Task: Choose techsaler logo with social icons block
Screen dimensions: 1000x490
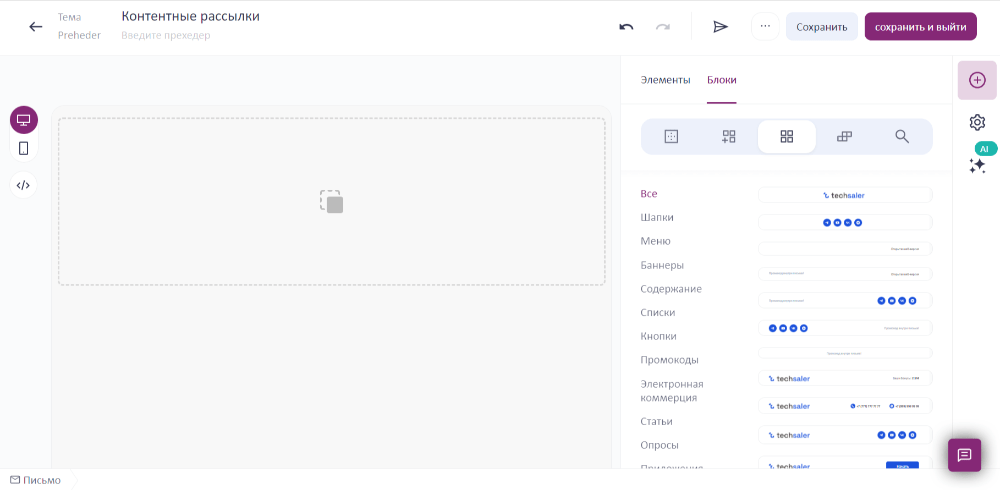Action: pos(845,435)
